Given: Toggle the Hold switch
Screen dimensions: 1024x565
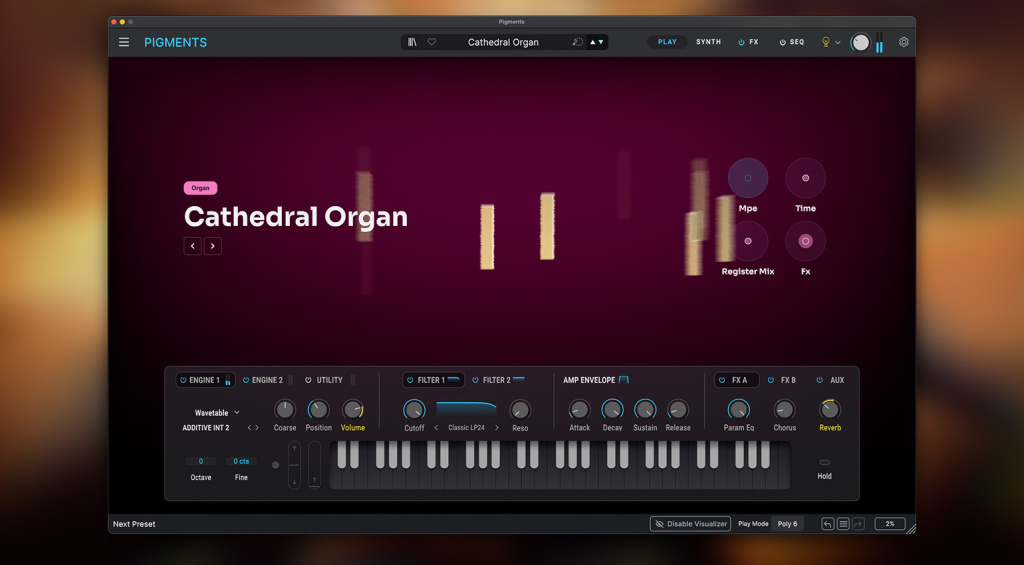Looking at the screenshot, I should tap(824, 462).
